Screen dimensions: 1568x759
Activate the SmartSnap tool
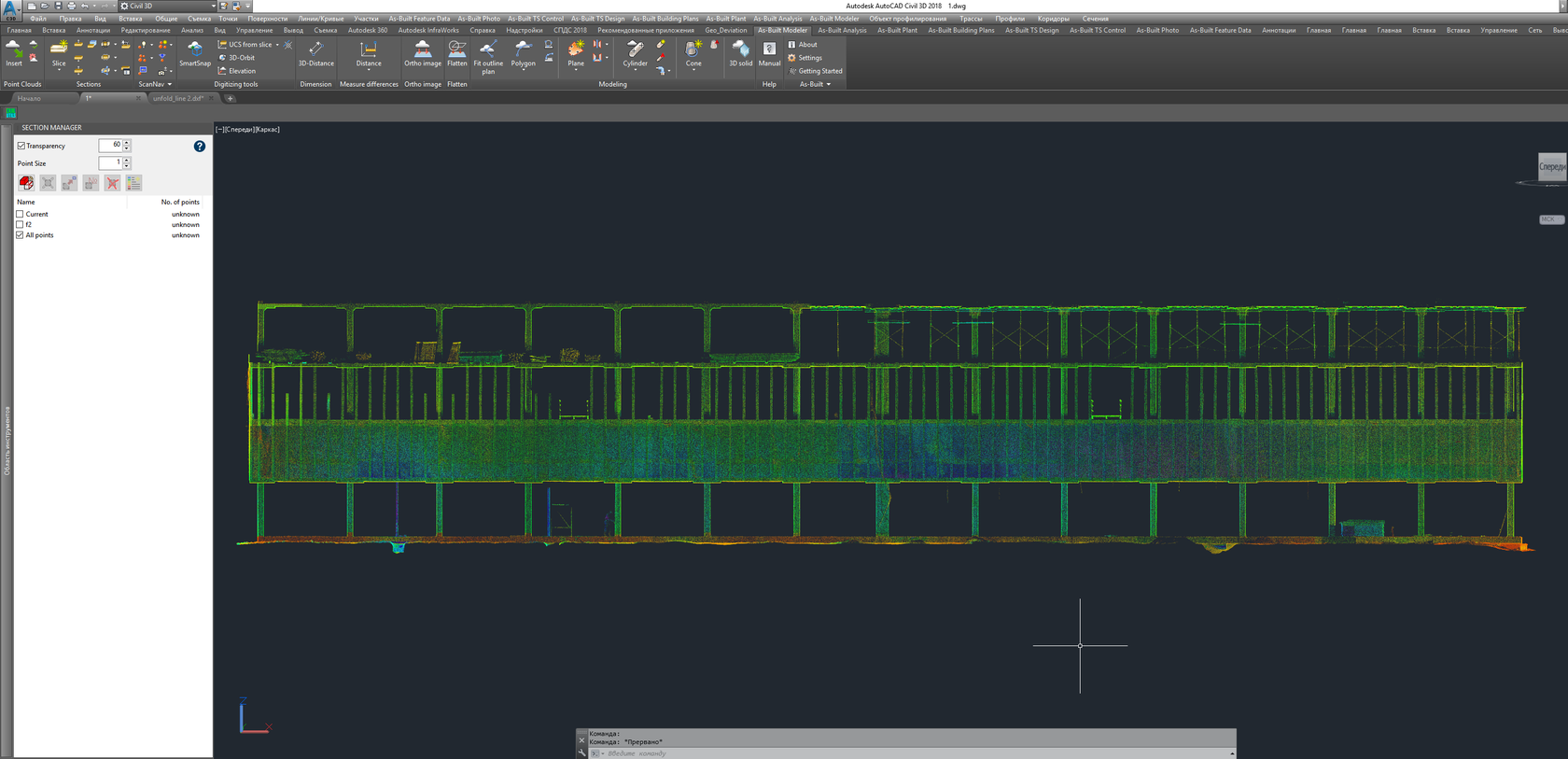[x=195, y=53]
